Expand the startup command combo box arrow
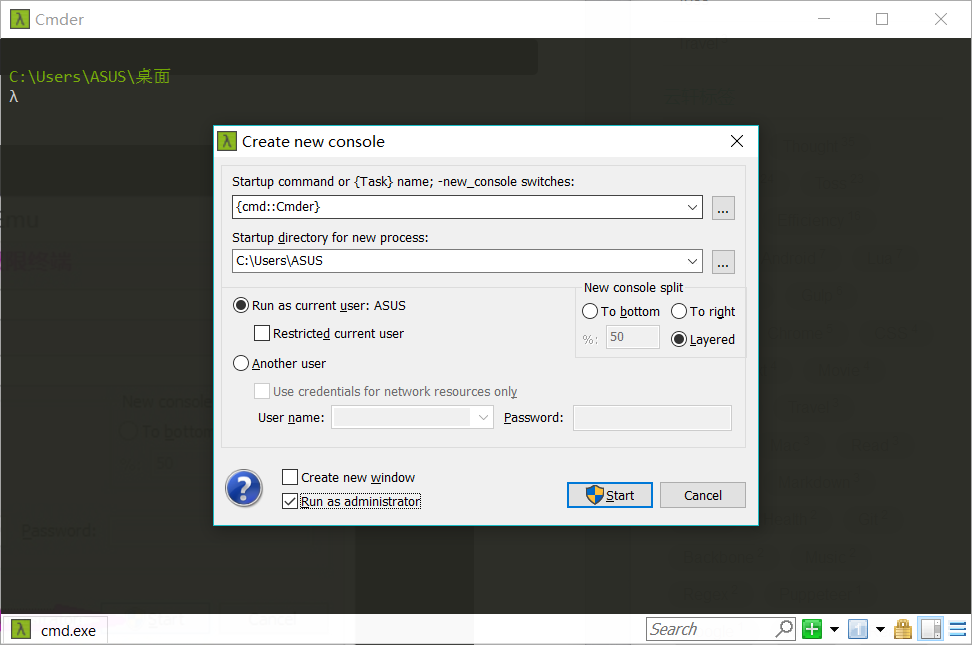 [x=692, y=207]
